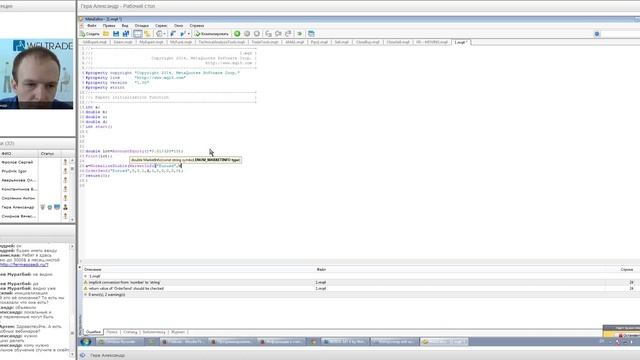The width and height of the screenshot is (640, 360).
Task: Click the person icon in Prudnik Igor row
Action: (x=65, y=171)
